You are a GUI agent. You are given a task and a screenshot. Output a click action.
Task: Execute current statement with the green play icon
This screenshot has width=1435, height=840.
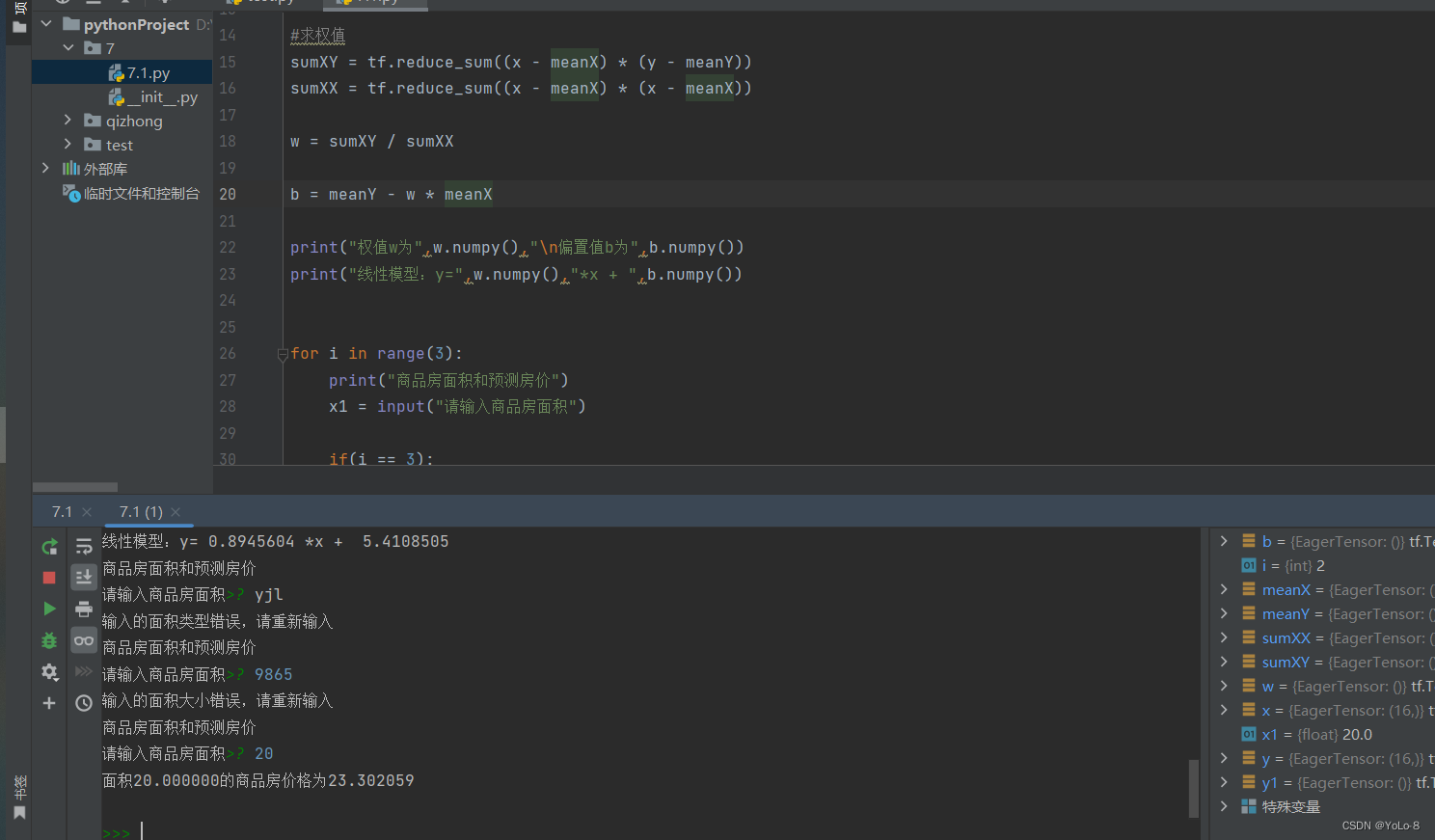(x=49, y=609)
